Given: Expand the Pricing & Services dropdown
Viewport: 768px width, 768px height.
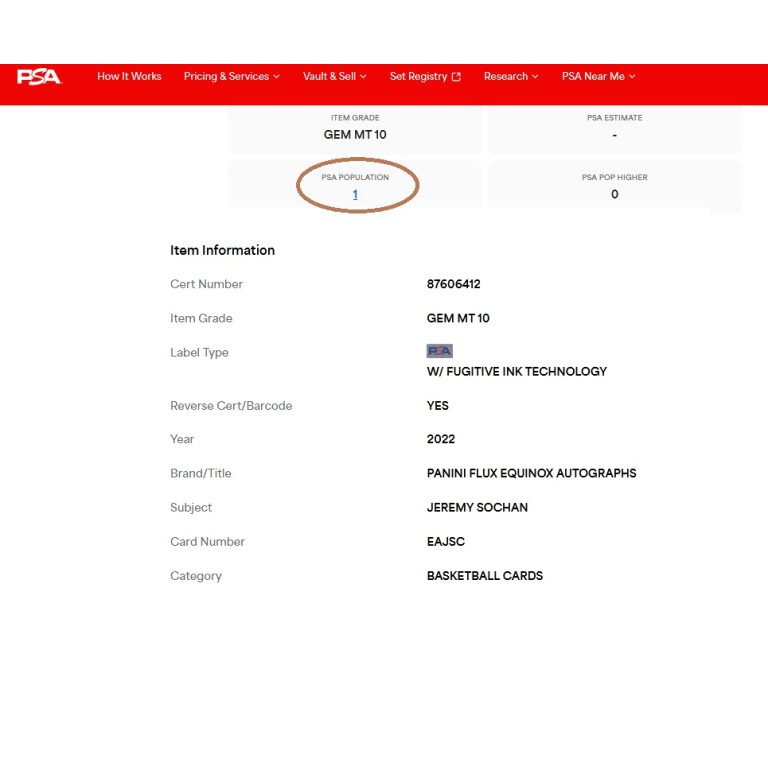Looking at the screenshot, I should click(231, 76).
